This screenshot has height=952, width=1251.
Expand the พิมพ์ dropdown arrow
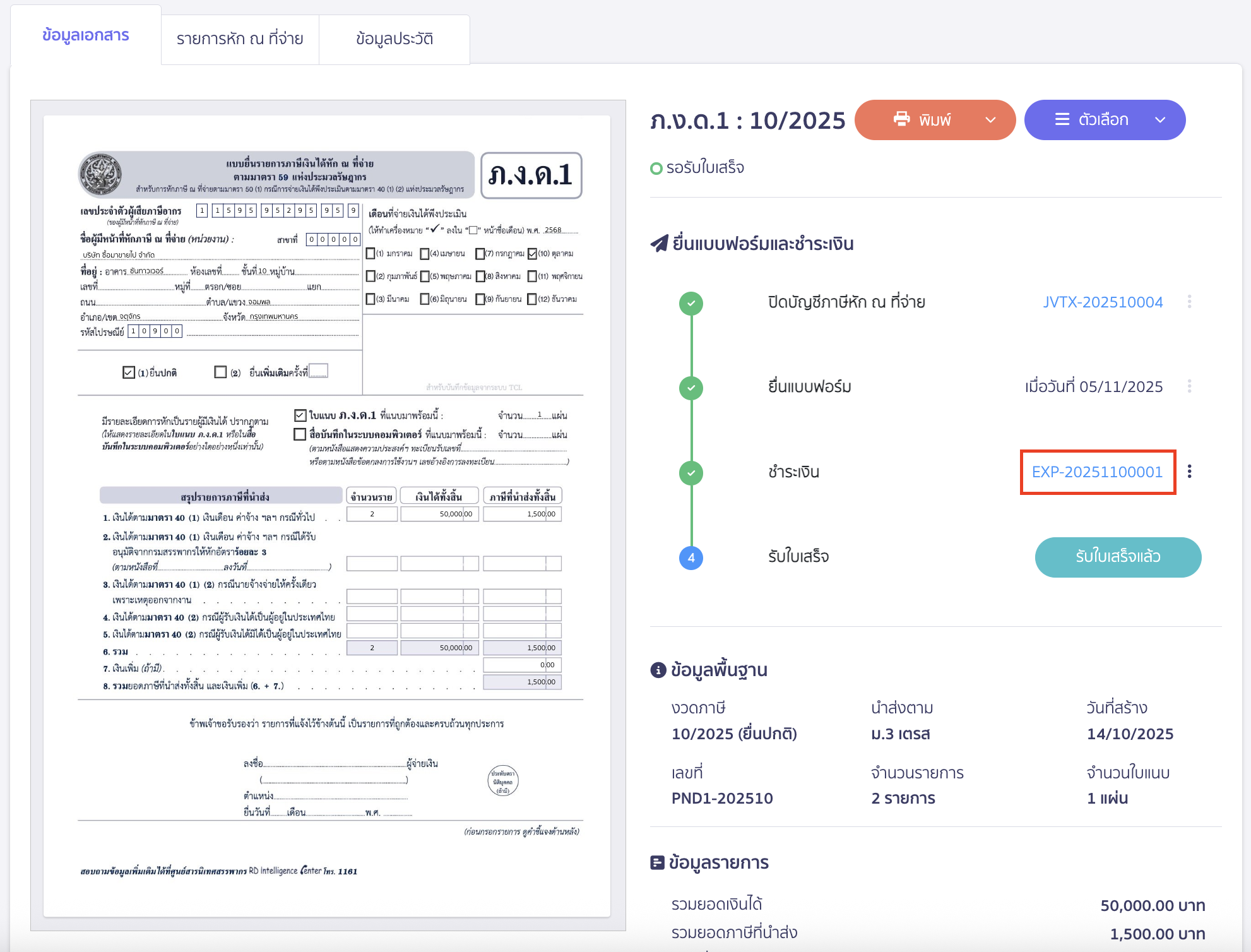point(990,119)
